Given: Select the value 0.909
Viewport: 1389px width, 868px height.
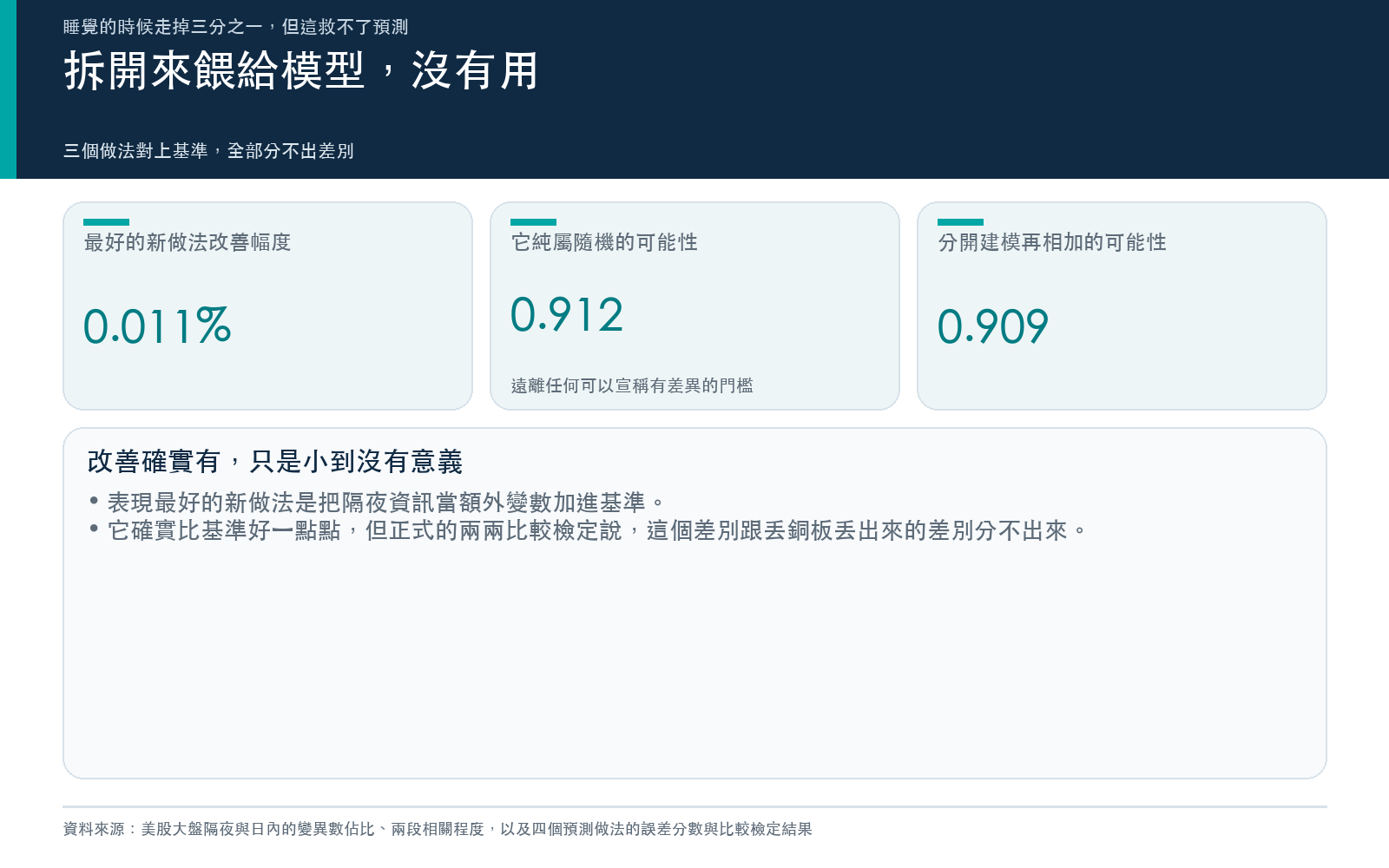Looking at the screenshot, I should (993, 326).
